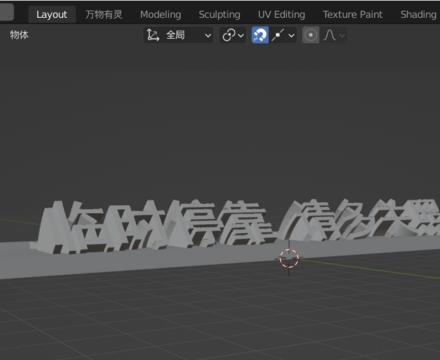This screenshot has height=360, width=440.
Task: Click the transform orientation axes icon
Action: click(153, 35)
